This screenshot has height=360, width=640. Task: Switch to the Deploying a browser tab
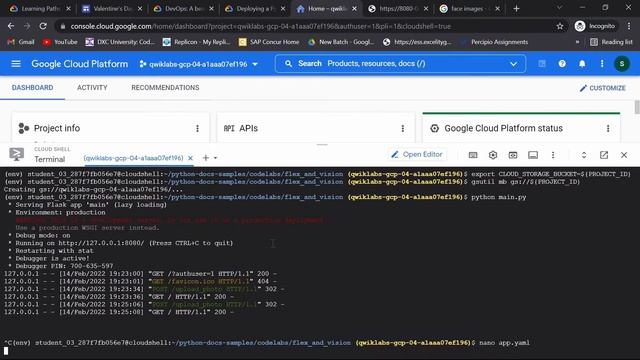255,9
